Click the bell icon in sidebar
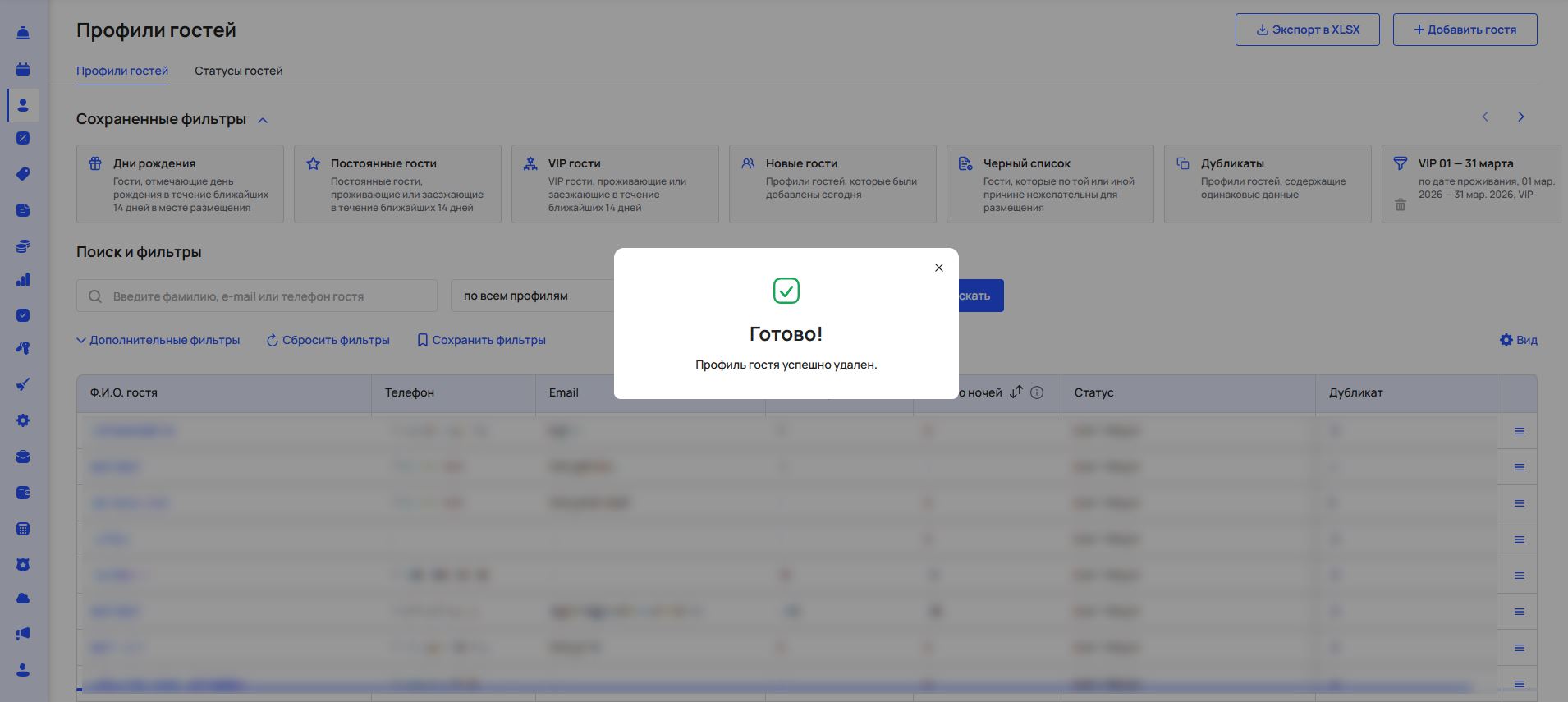1568x702 pixels. (23, 33)
